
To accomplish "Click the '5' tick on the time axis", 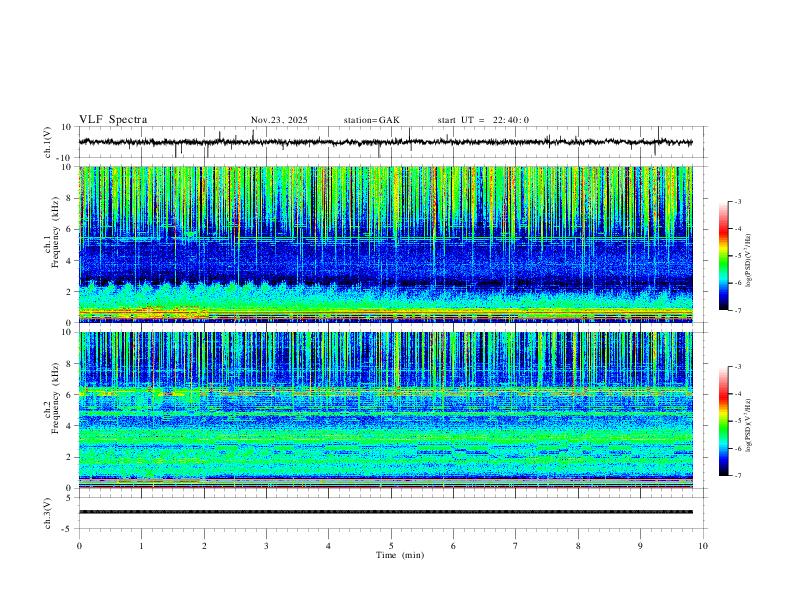I will point(391,546).
